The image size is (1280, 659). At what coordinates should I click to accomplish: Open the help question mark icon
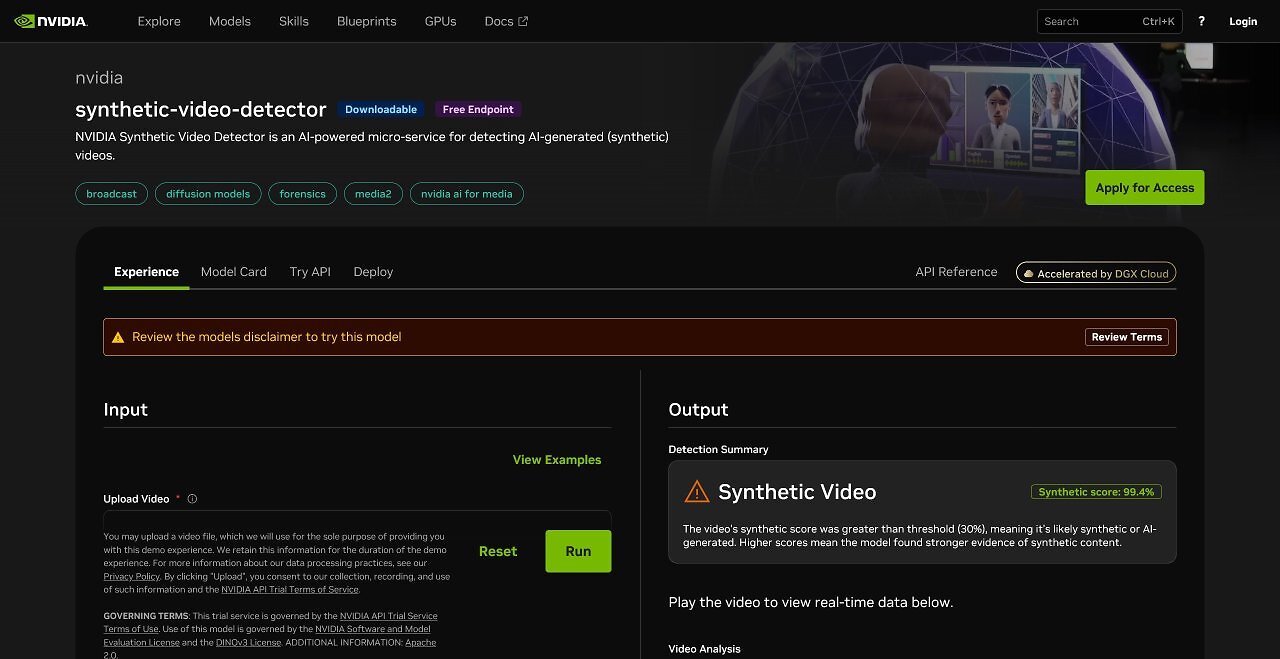pyautogui.click(x=1201, y=21)
